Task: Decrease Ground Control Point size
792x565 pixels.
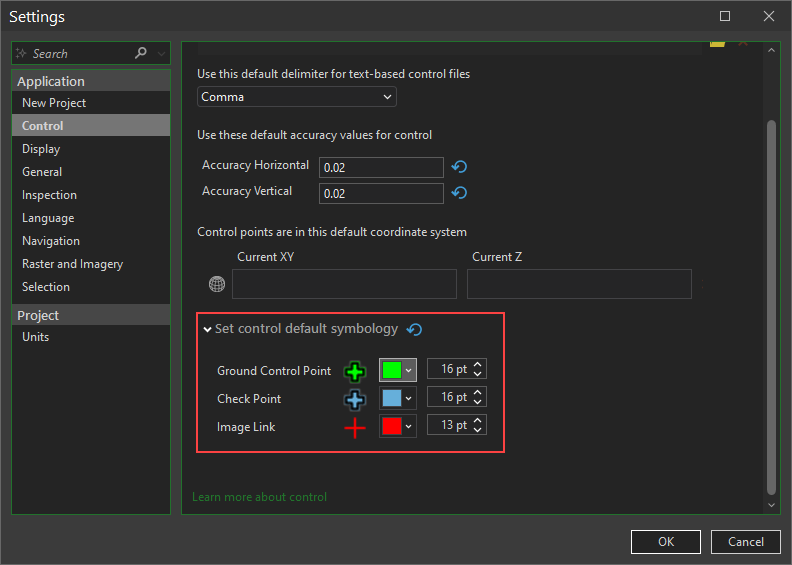Action: (478, 374)
